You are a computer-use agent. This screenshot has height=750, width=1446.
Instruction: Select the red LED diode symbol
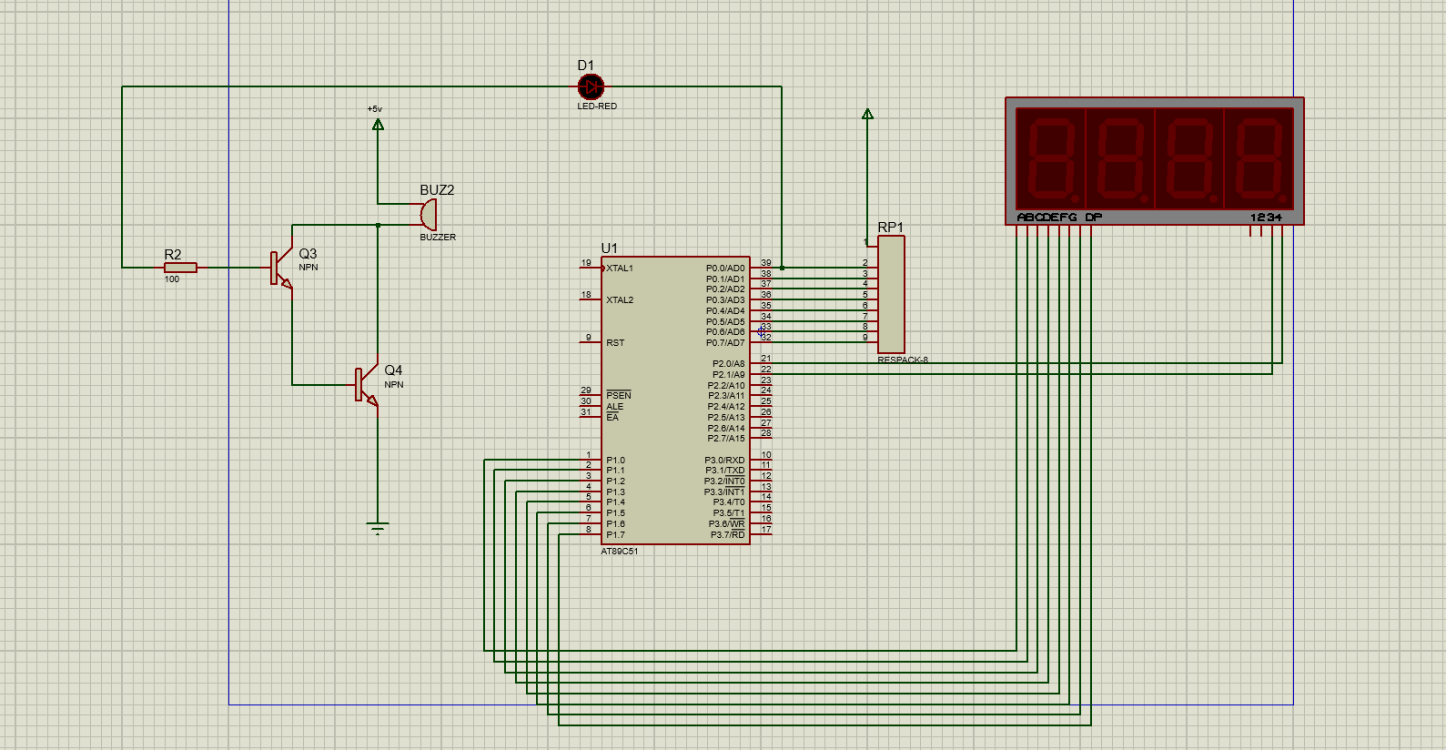(591, 87)
